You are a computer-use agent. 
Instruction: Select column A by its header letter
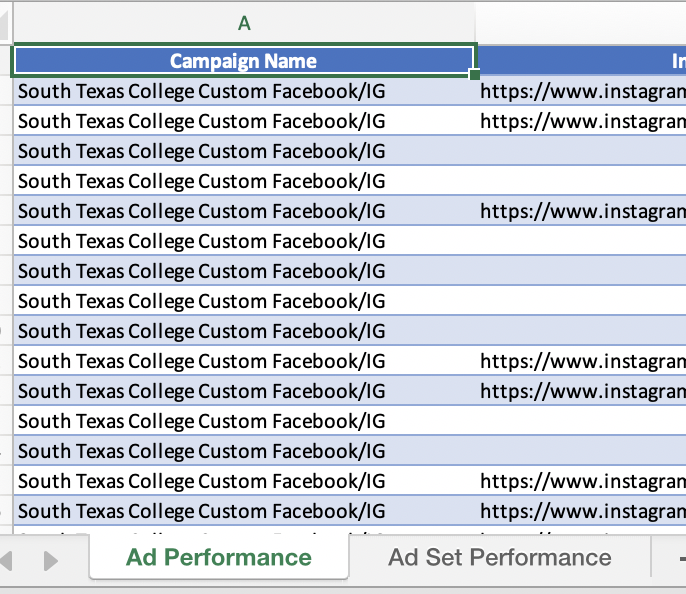(x=244, y=23)
